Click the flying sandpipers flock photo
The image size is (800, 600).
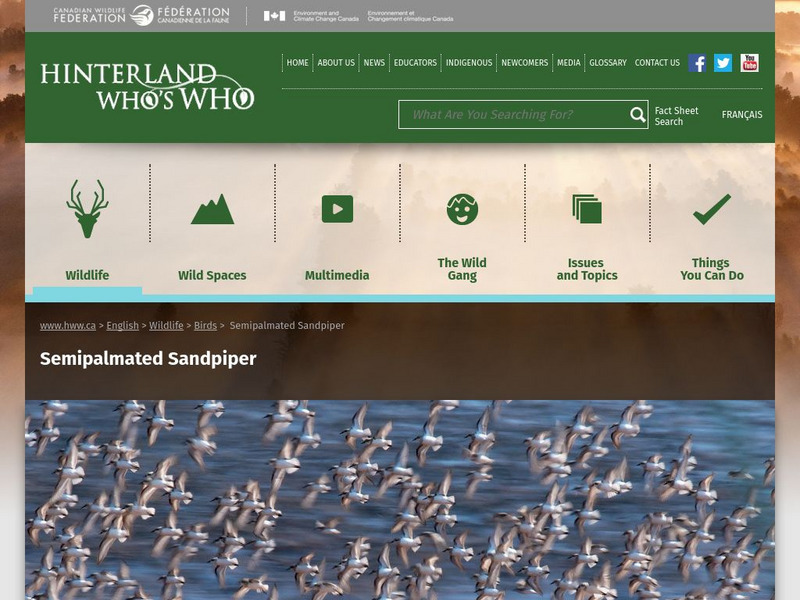400,500
